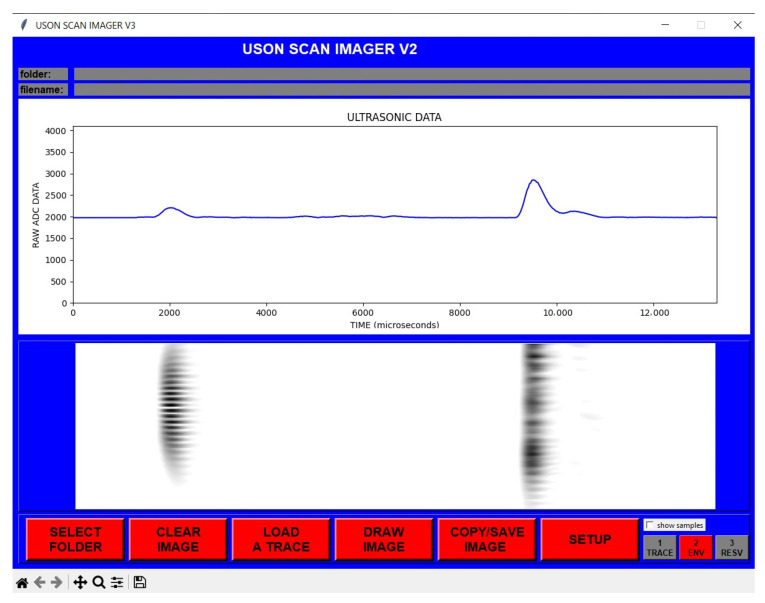The image size is (765, 603).
Task: Click the back arrow to previous view
Action: point(39,582)
